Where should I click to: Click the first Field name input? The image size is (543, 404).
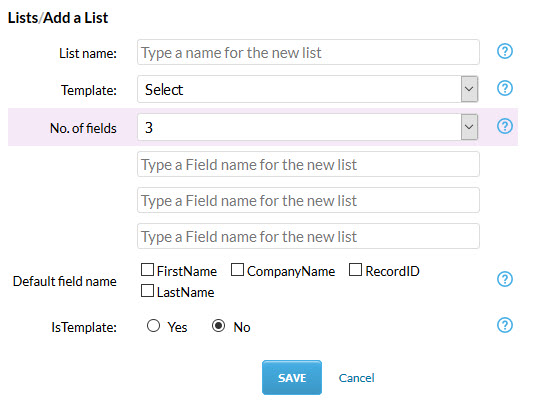point(308,164)
